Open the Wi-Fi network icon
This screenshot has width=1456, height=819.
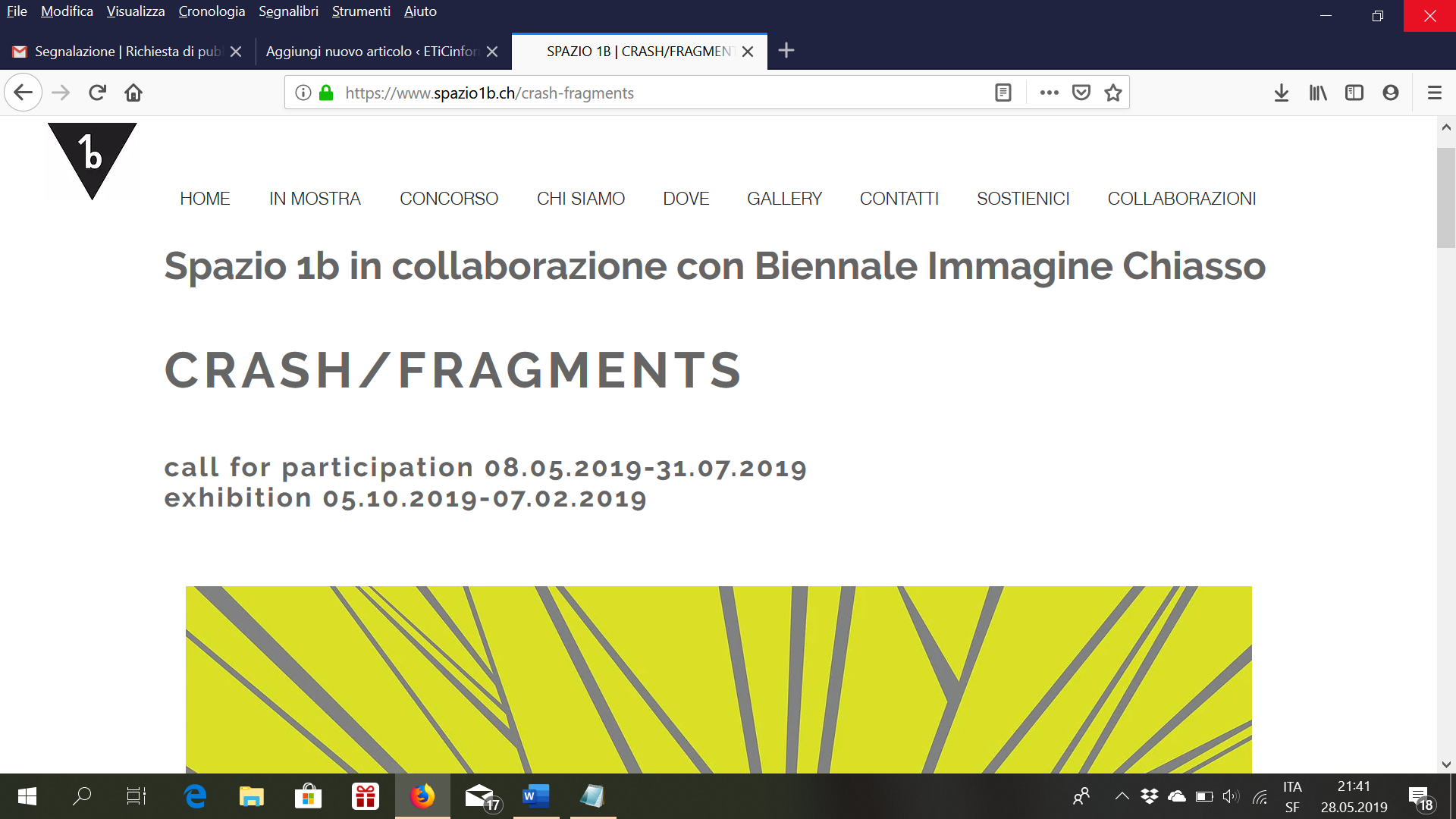[1260, 796]
